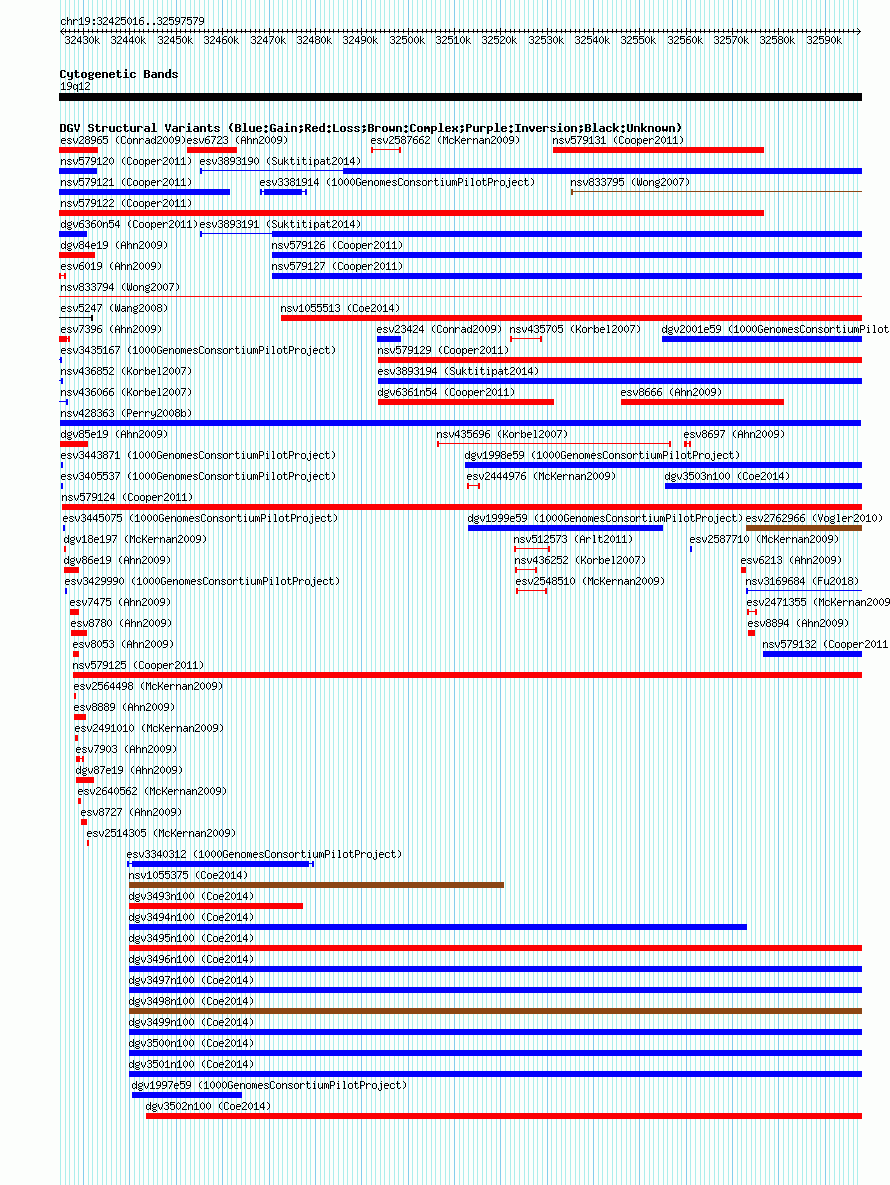This screenshot has width=890, height=1185.
Task: Click esv2444976 (McKernan2009) label
Action: click(x=541, y=477)
